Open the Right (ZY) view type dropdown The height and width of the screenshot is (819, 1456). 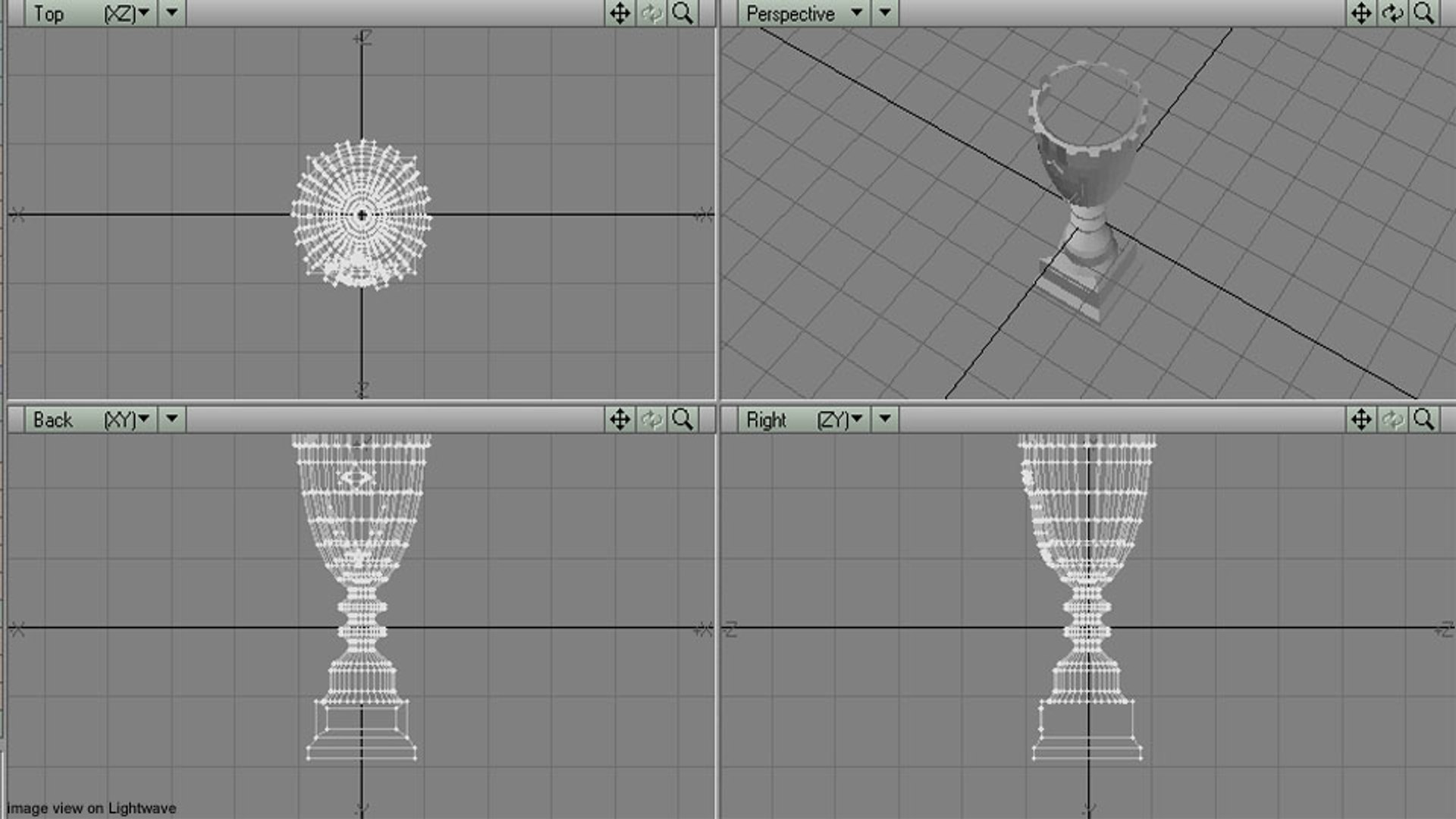pyautogui.click(x=804, y=419)
